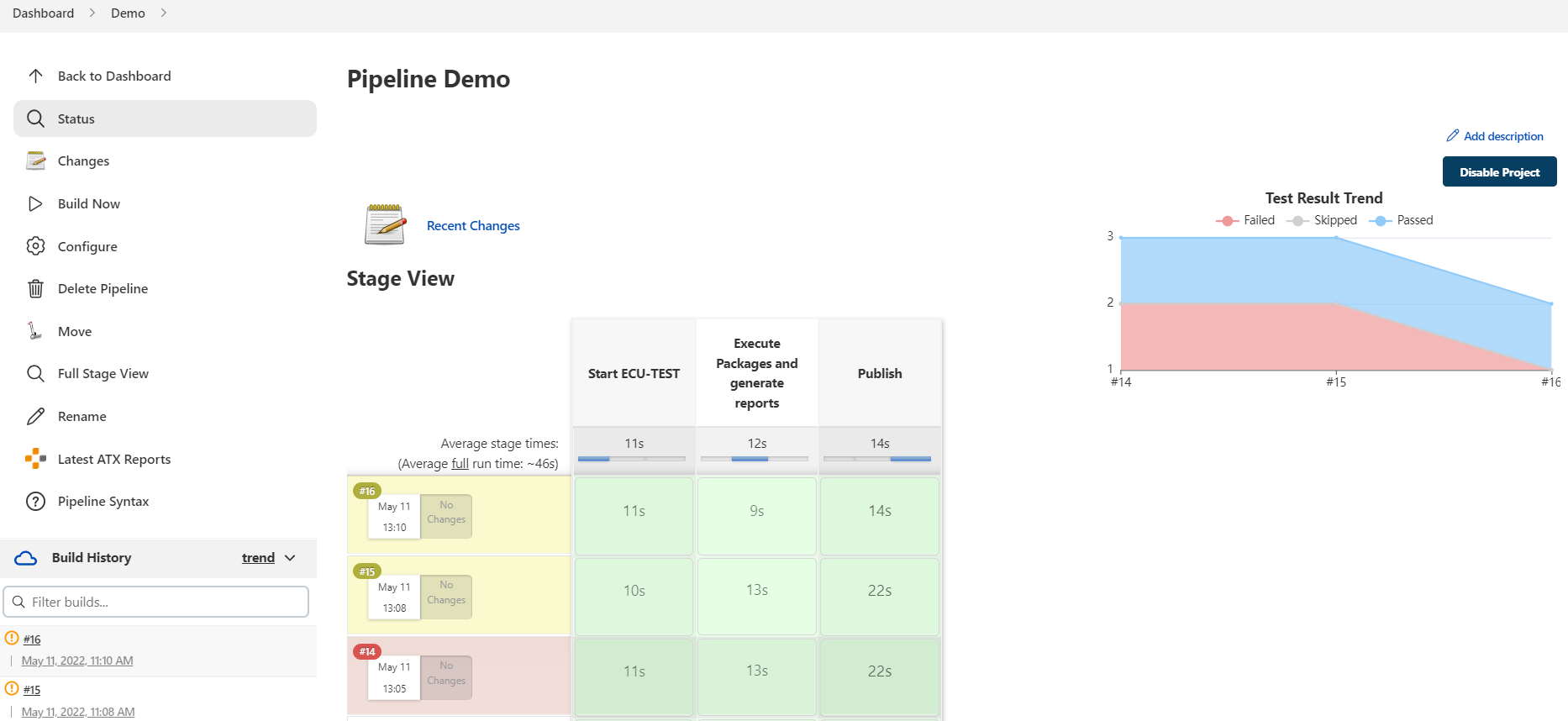1568x721 pixels.
Task: Click the Publish average time progress bar
Action: click(x=877, y=459)
